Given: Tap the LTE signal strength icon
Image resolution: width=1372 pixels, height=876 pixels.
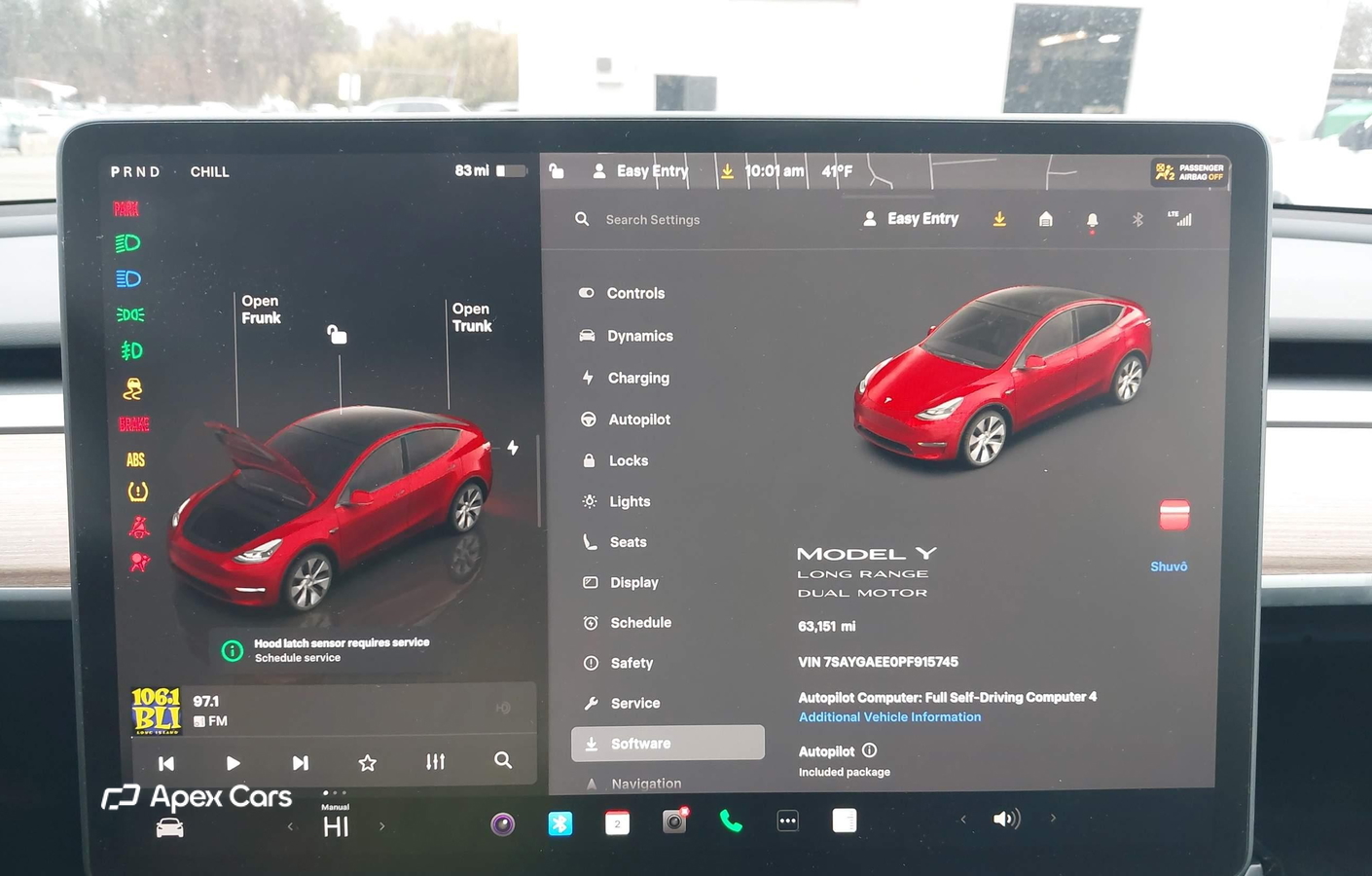Looking at the screenshot, I should (1179, 218).
